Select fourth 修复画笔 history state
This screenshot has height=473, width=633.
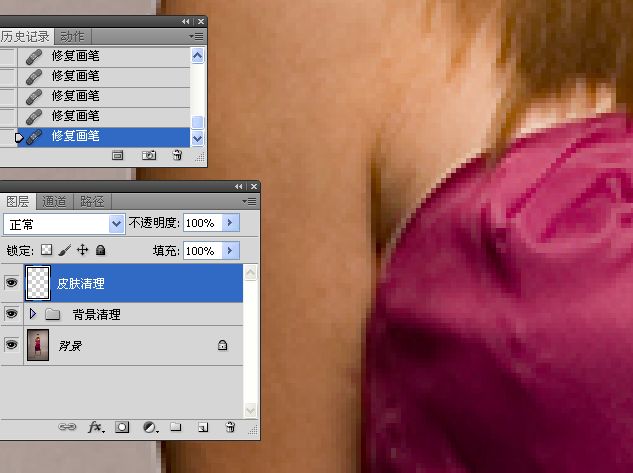pos(104,117)
